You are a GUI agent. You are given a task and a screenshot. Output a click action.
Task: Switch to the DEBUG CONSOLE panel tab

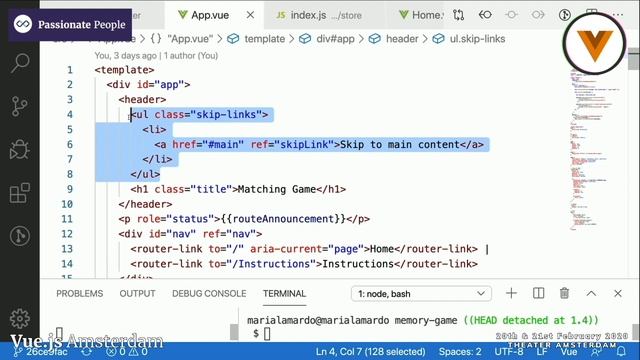pos(209,293)
